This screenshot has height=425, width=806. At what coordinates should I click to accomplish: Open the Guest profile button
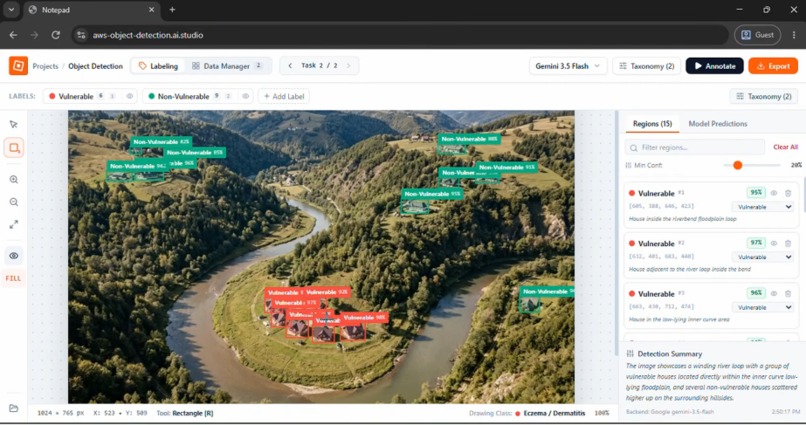[757, 35]
